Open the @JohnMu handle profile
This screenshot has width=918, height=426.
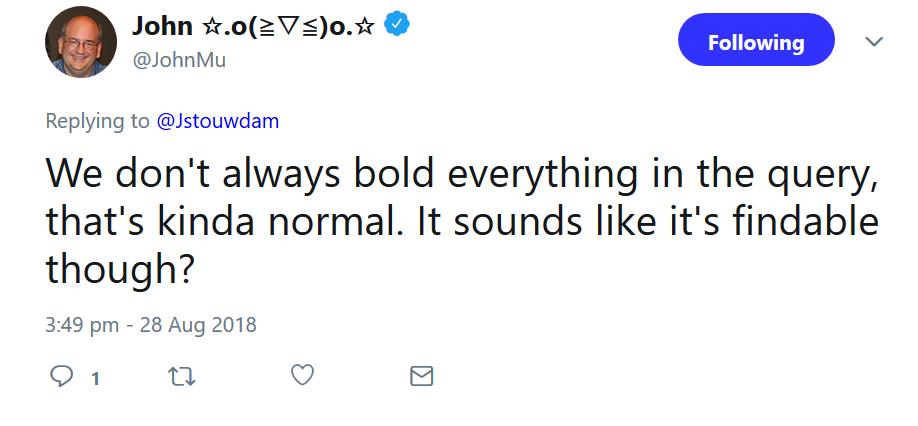(x=179, y=60)
